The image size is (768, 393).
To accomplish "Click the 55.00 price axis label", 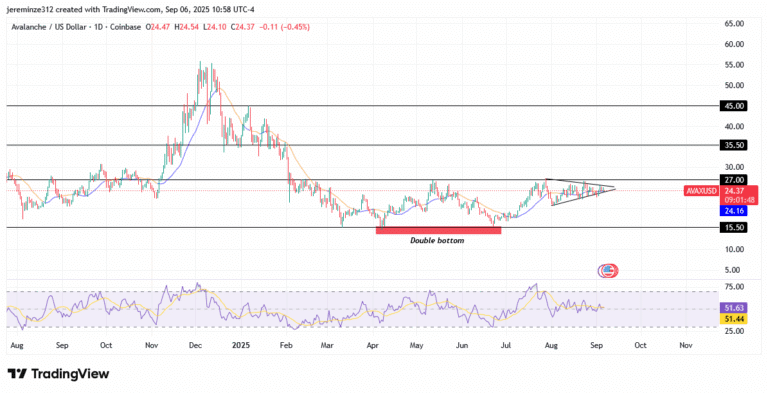I will tap(734, 65).
